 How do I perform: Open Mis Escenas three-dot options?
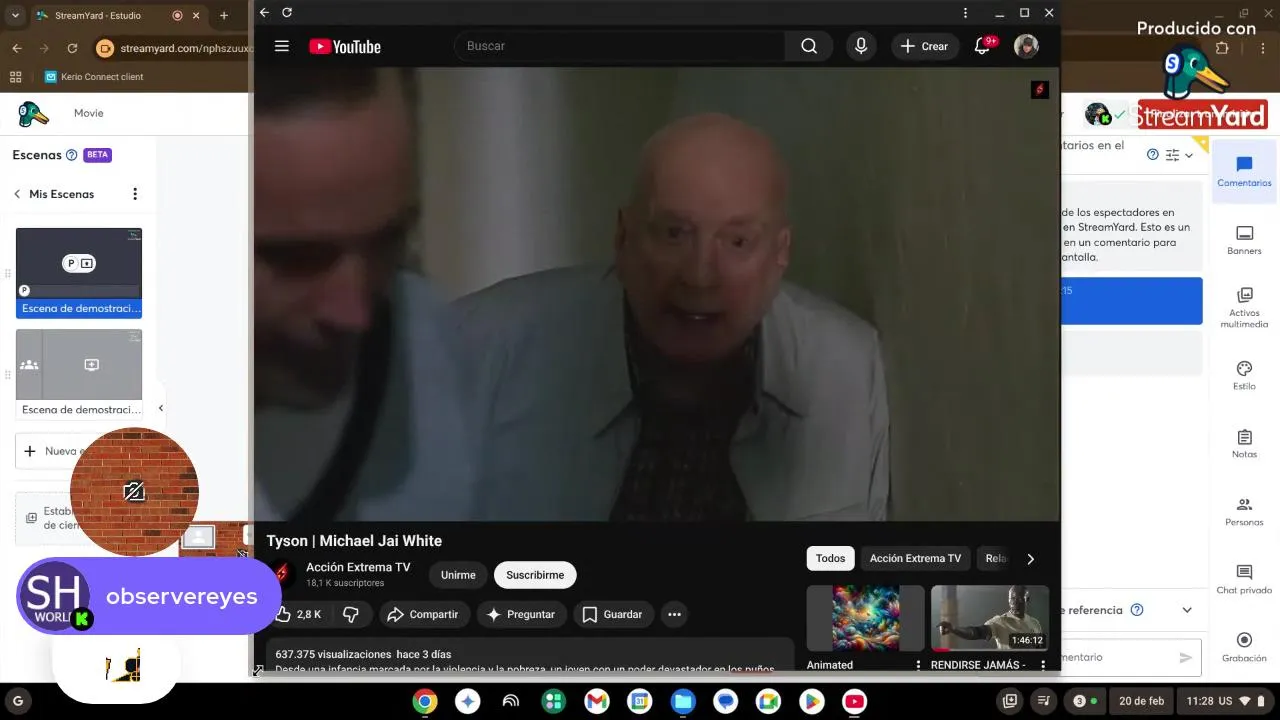pos(135,194)
